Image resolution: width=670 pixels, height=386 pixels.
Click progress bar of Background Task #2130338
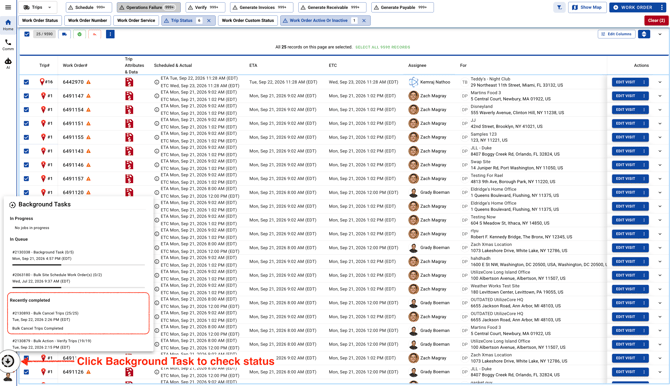tap(78, 265)
